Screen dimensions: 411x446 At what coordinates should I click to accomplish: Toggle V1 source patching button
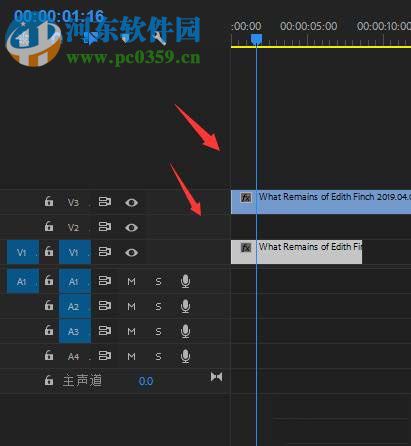23,252
